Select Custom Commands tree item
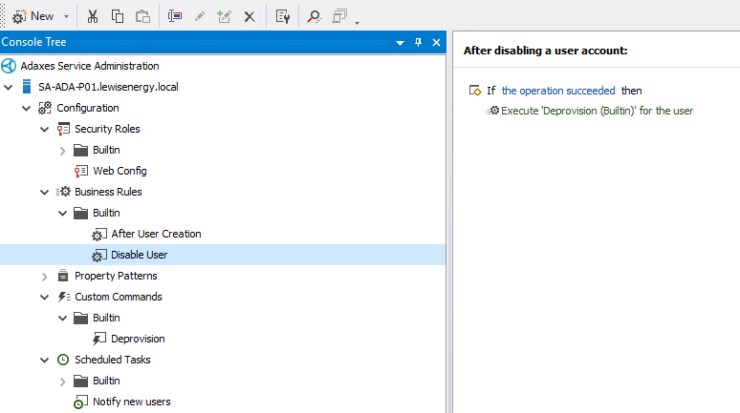The image size is (740, 413). 118,297
